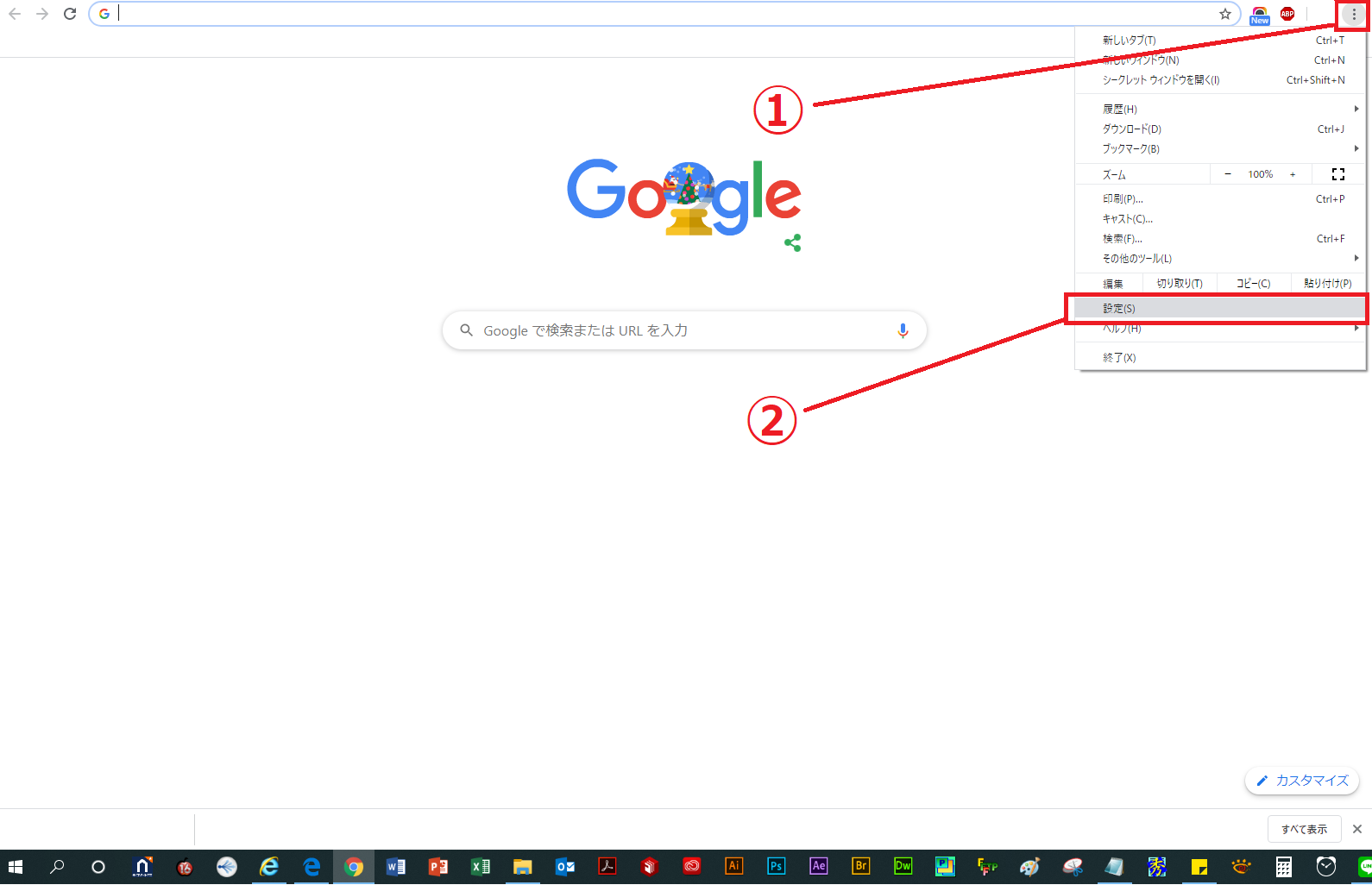1372x885 pixels.
Task: Open PowerPoint from the taskbar
Action: click(438, 867)
